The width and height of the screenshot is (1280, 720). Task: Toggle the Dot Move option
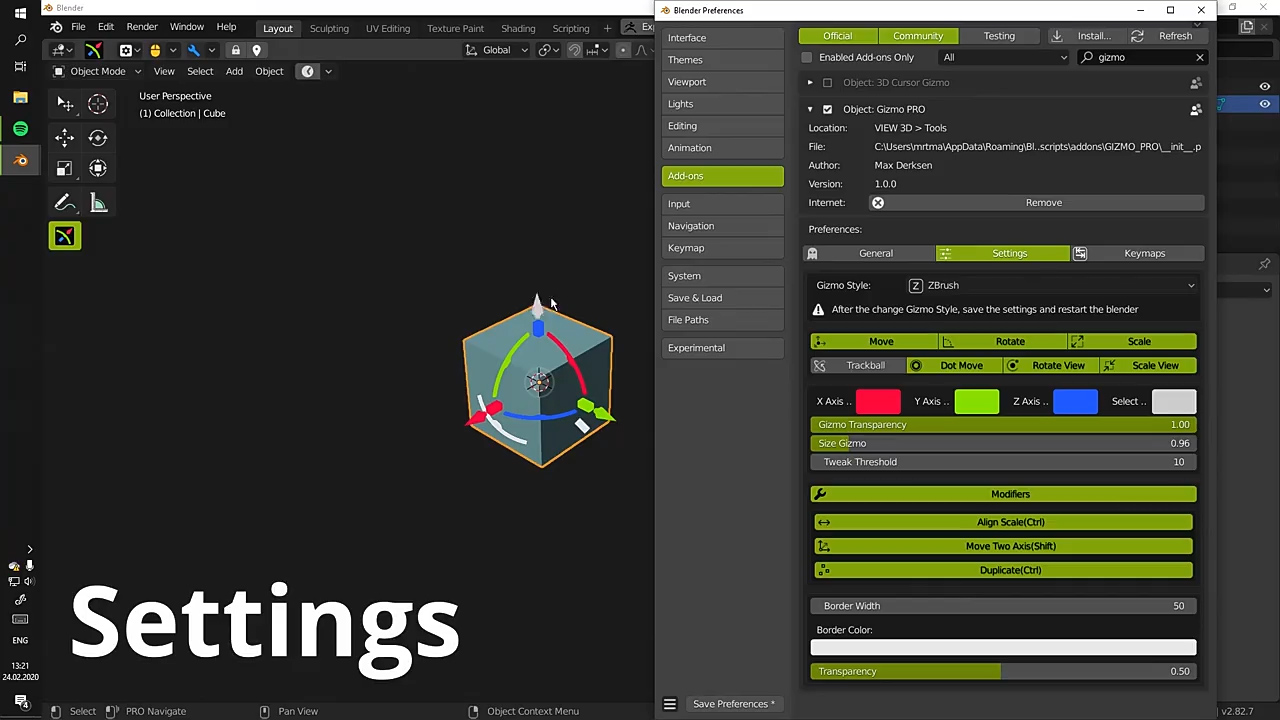tap(955, 366)
